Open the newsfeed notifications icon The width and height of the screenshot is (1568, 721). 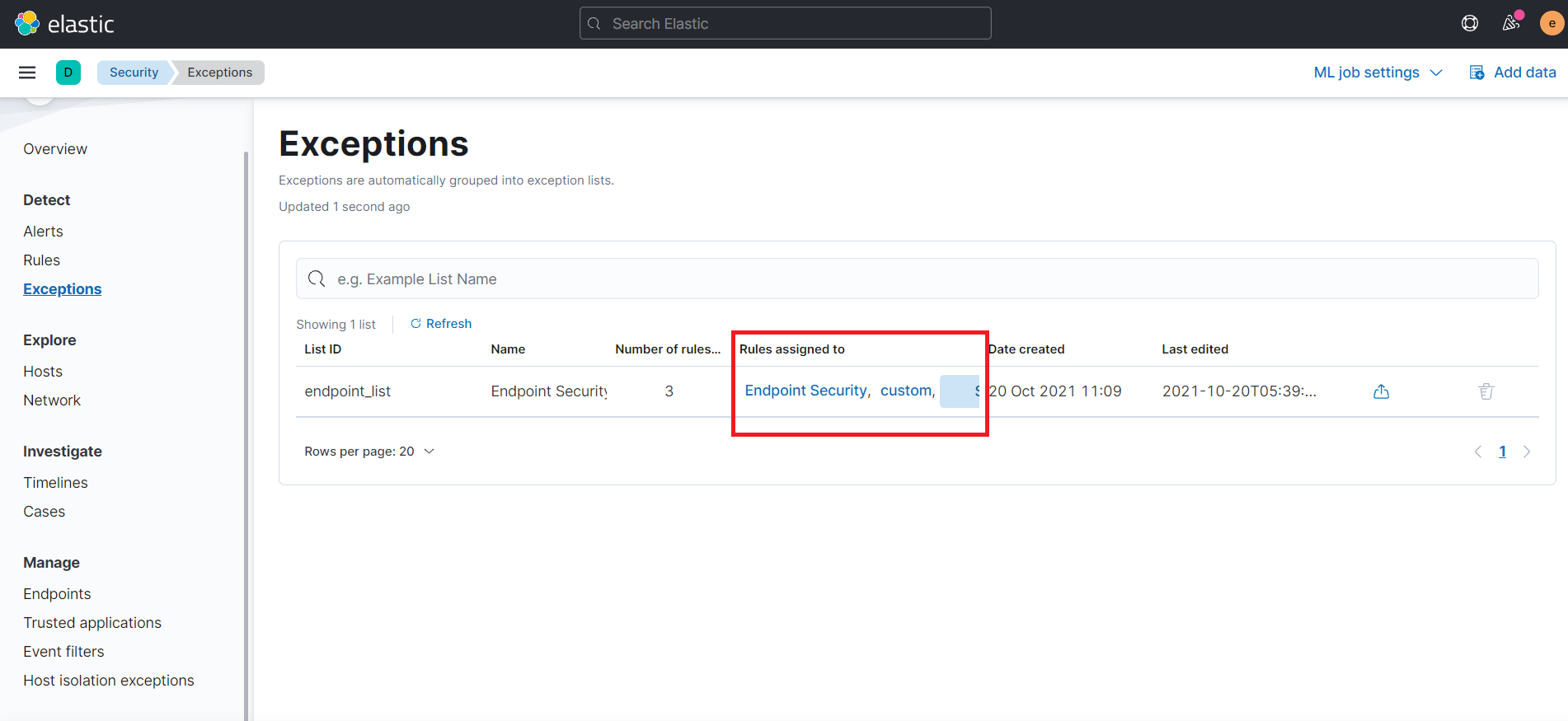click(1511, 23)
